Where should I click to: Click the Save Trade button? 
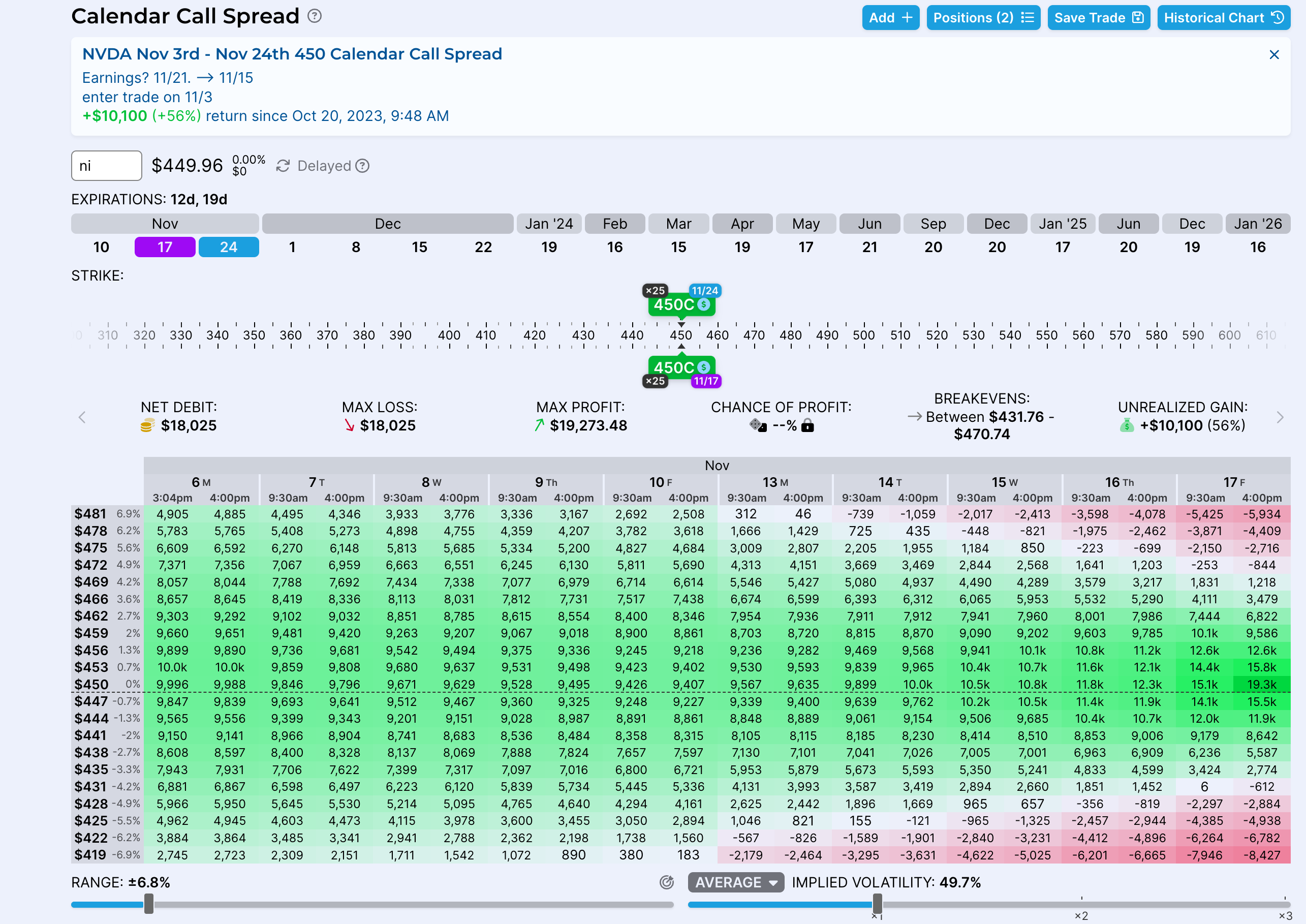(1098, 17)
